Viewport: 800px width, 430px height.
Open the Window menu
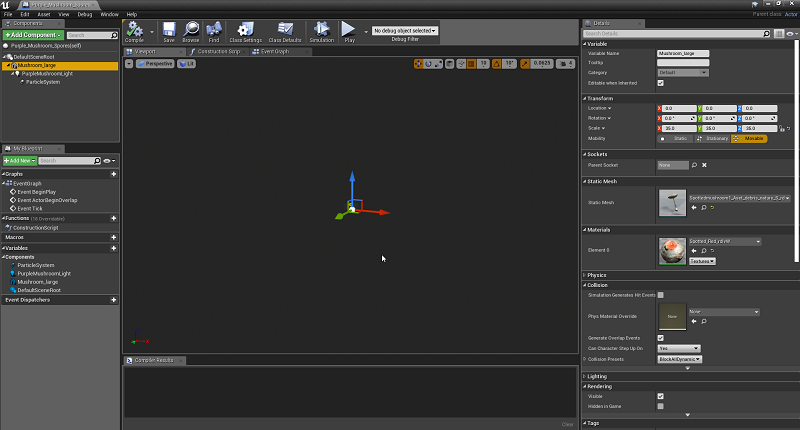109,14
